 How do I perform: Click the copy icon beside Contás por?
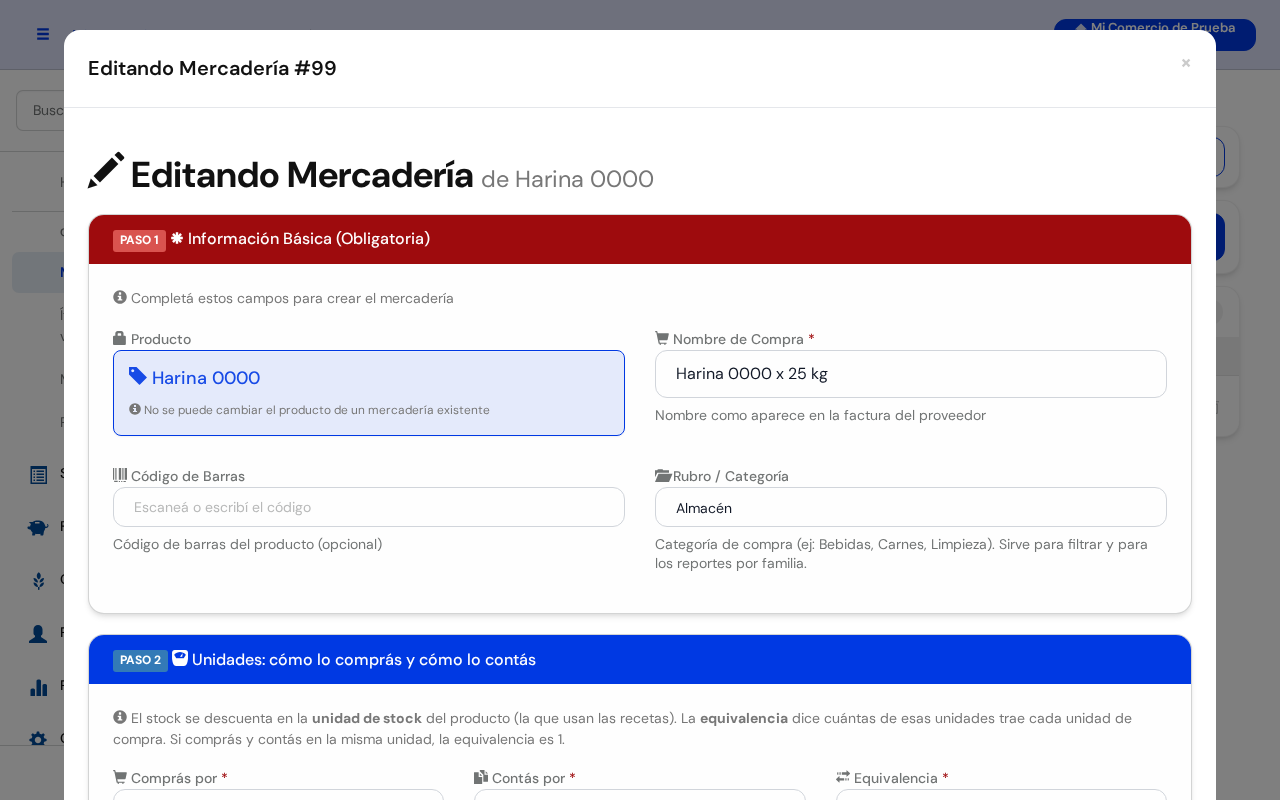click(x=481, y=777)
